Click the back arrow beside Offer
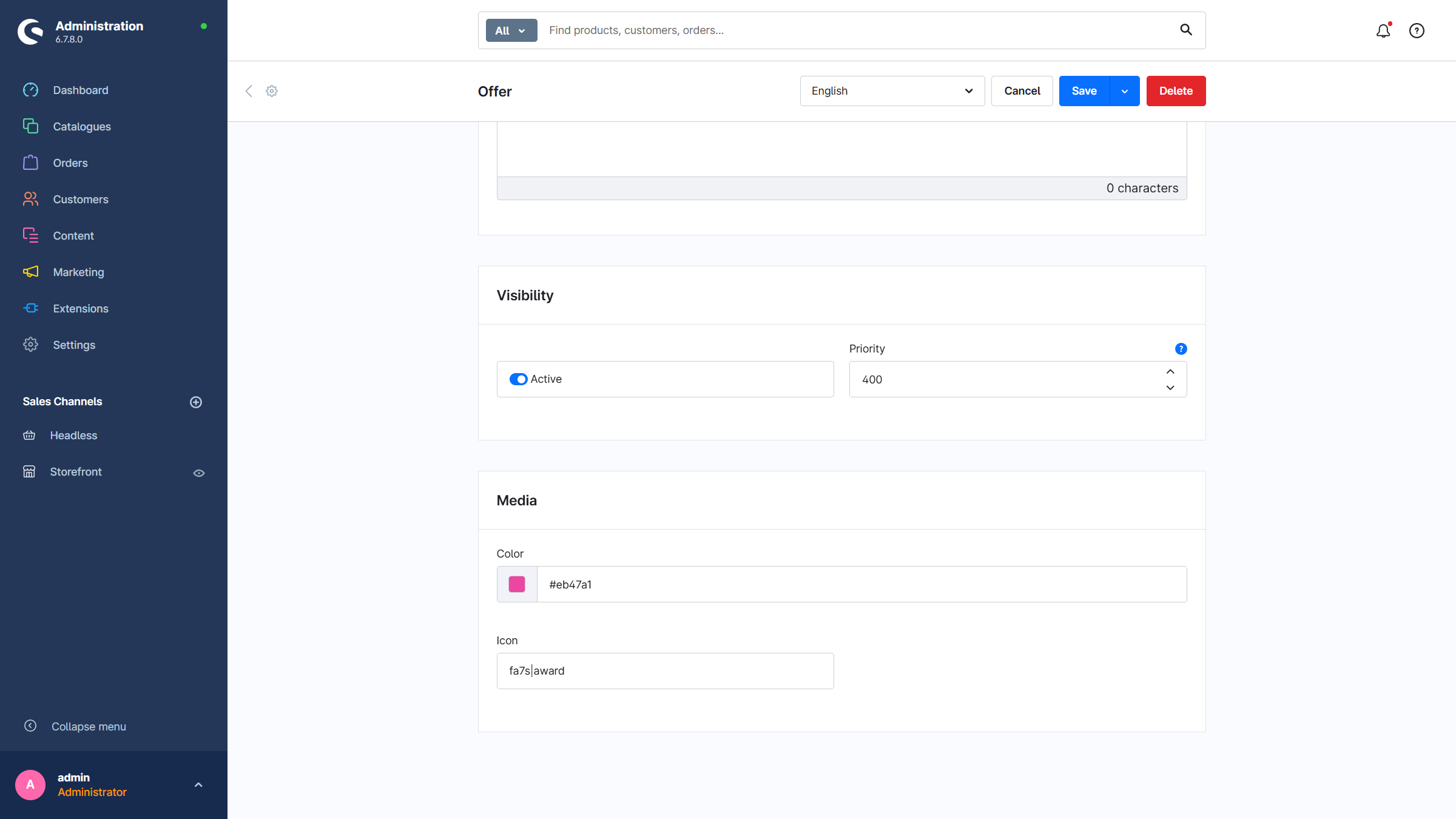This screenshot has width=1456, height=819. click(x=249, y=91)
